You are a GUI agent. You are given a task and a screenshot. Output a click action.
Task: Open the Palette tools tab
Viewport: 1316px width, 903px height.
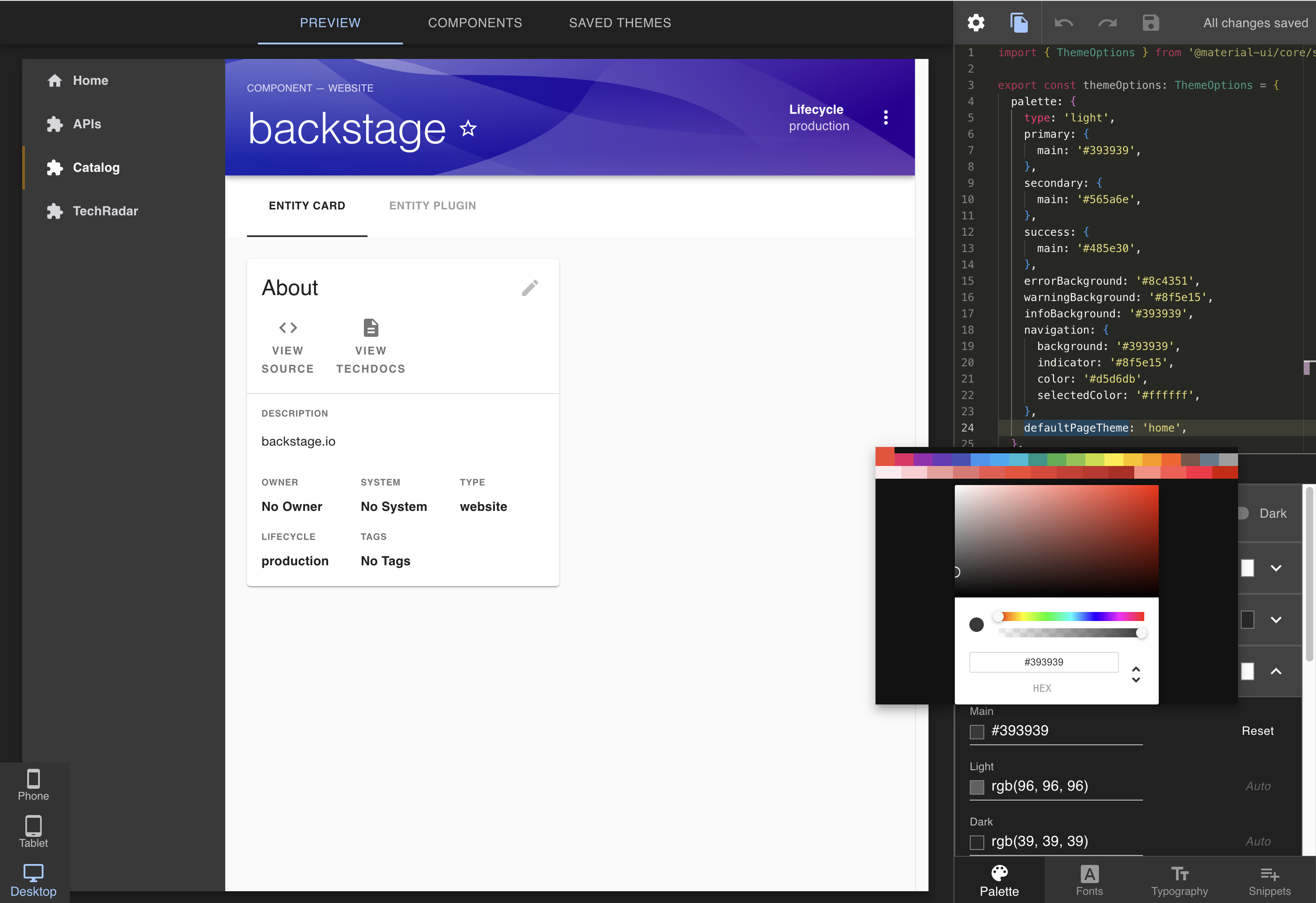coord(999,880)
